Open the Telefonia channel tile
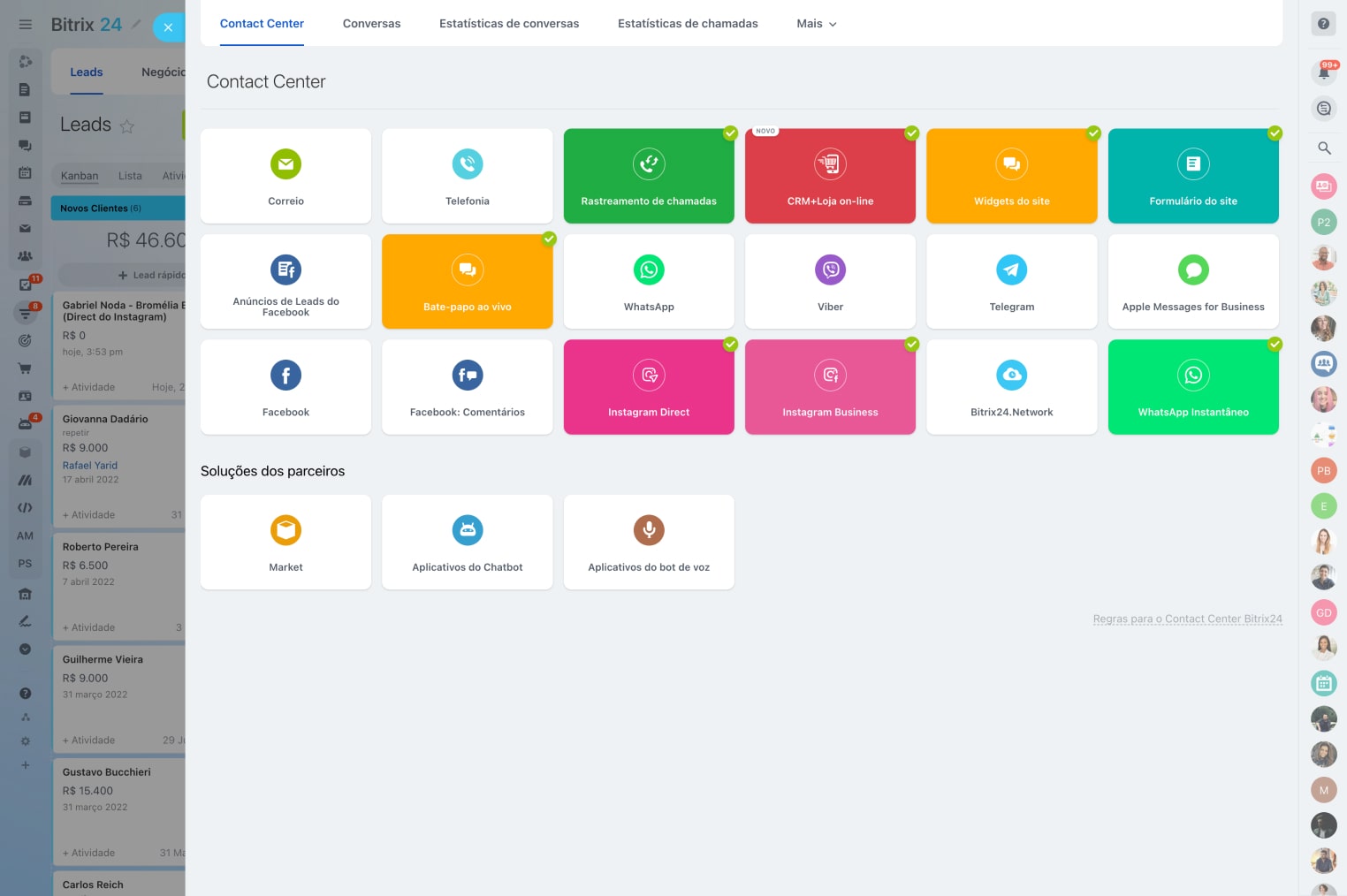Image resolution: width=1347 pixels, height=896 pixels. coord(467,176)
